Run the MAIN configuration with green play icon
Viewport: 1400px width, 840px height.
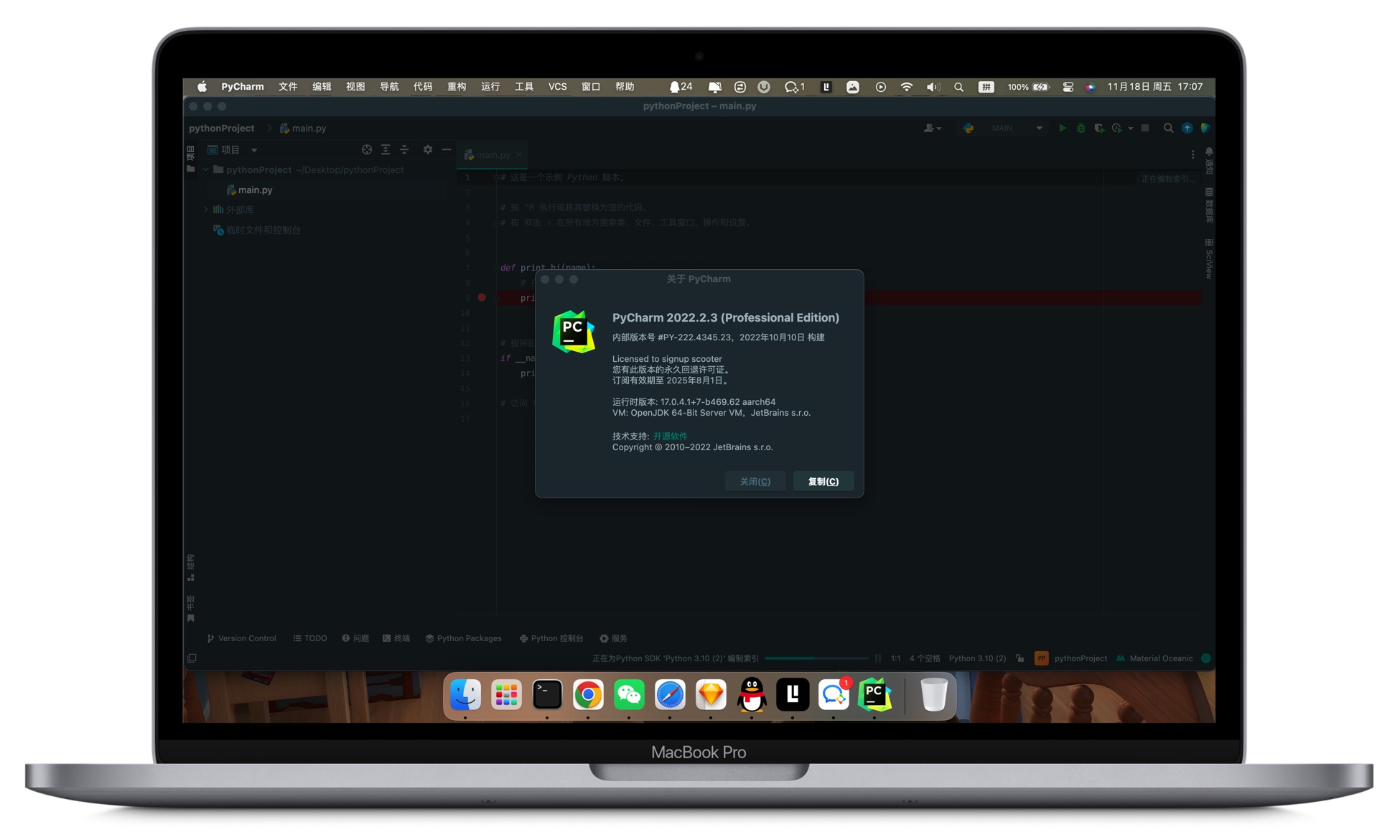point(1063,128)
